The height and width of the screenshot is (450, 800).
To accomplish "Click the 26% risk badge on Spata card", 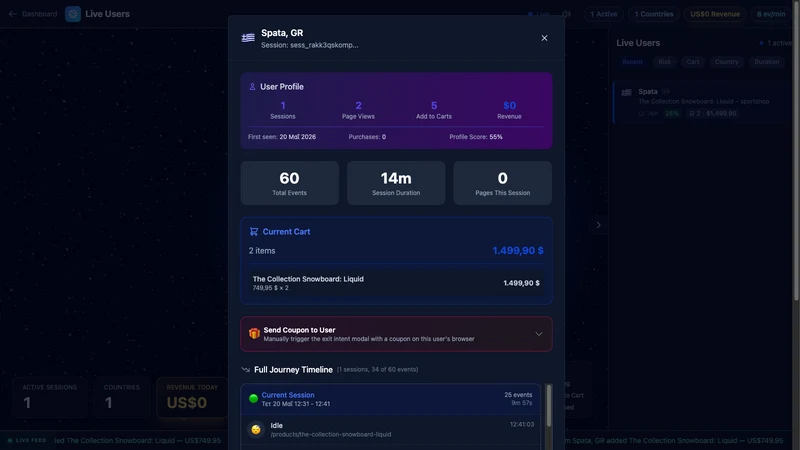I will coord(672,113).
